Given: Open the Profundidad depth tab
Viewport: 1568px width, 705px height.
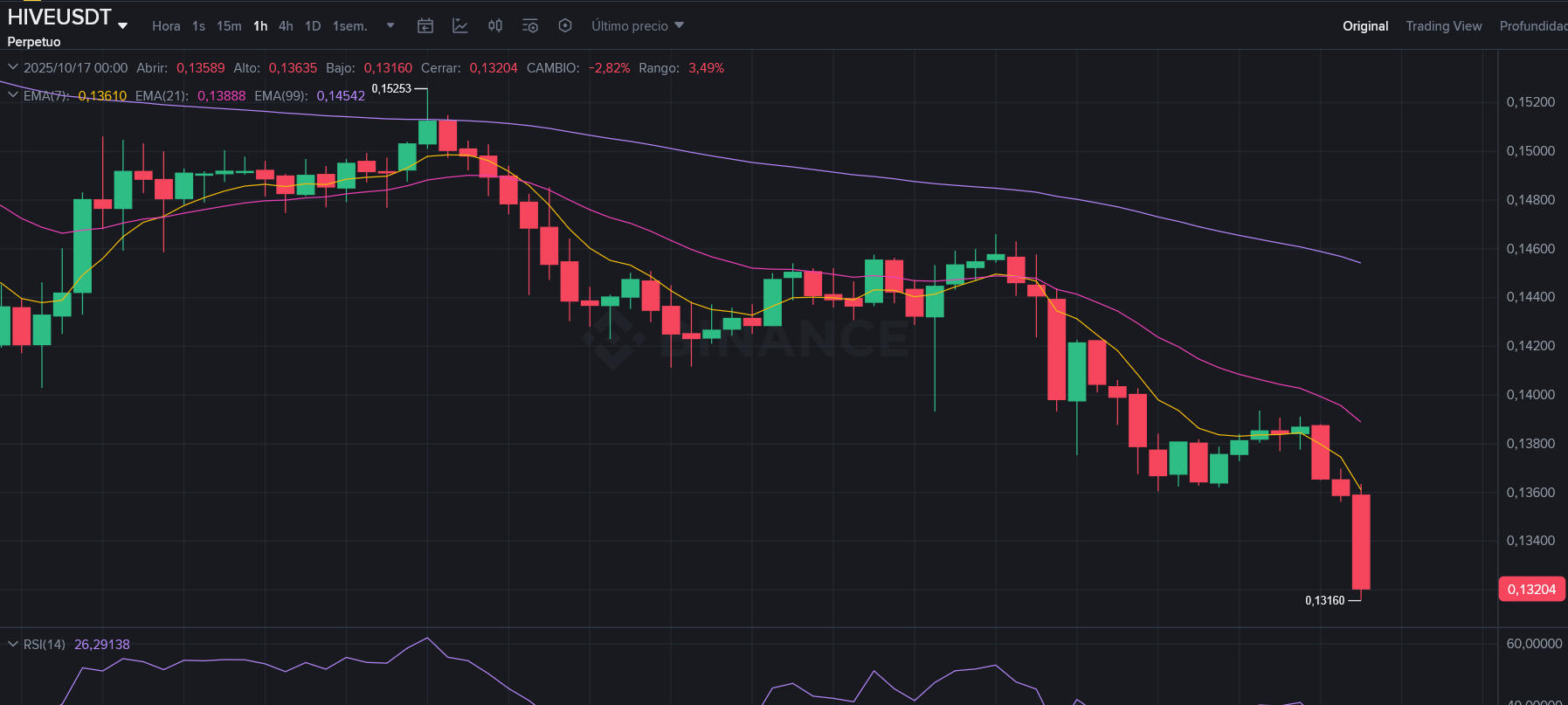Looking at the screenshot, I should coord(1533,26).
